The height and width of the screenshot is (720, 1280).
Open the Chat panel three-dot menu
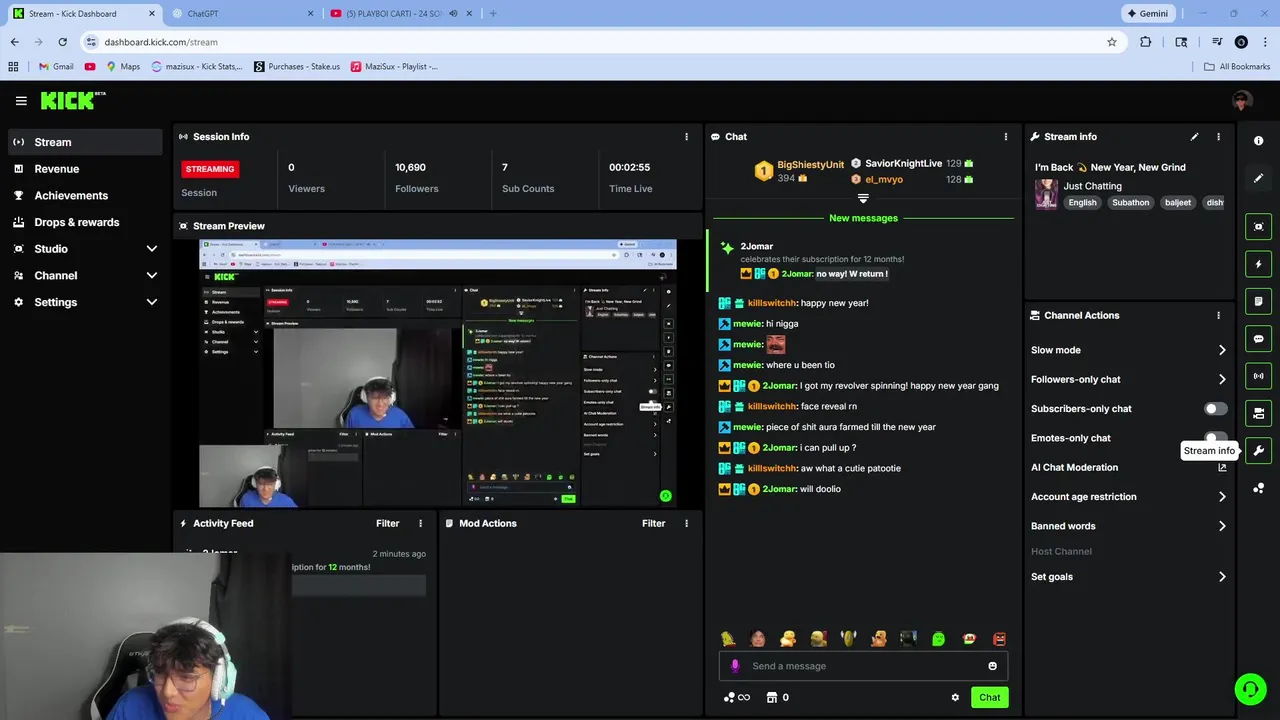coord(1006,137)
